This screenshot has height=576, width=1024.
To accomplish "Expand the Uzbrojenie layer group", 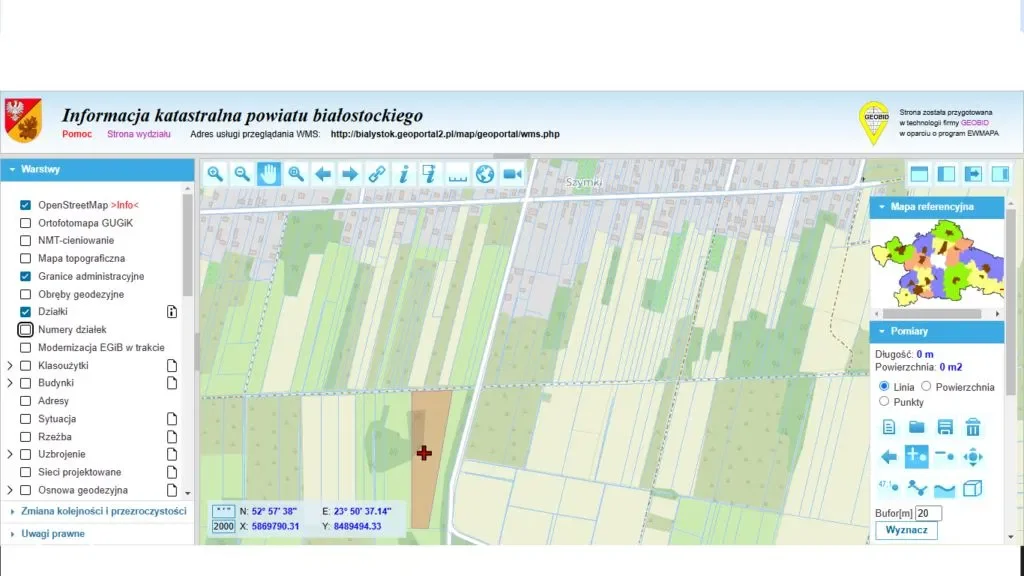I will 10,455.
